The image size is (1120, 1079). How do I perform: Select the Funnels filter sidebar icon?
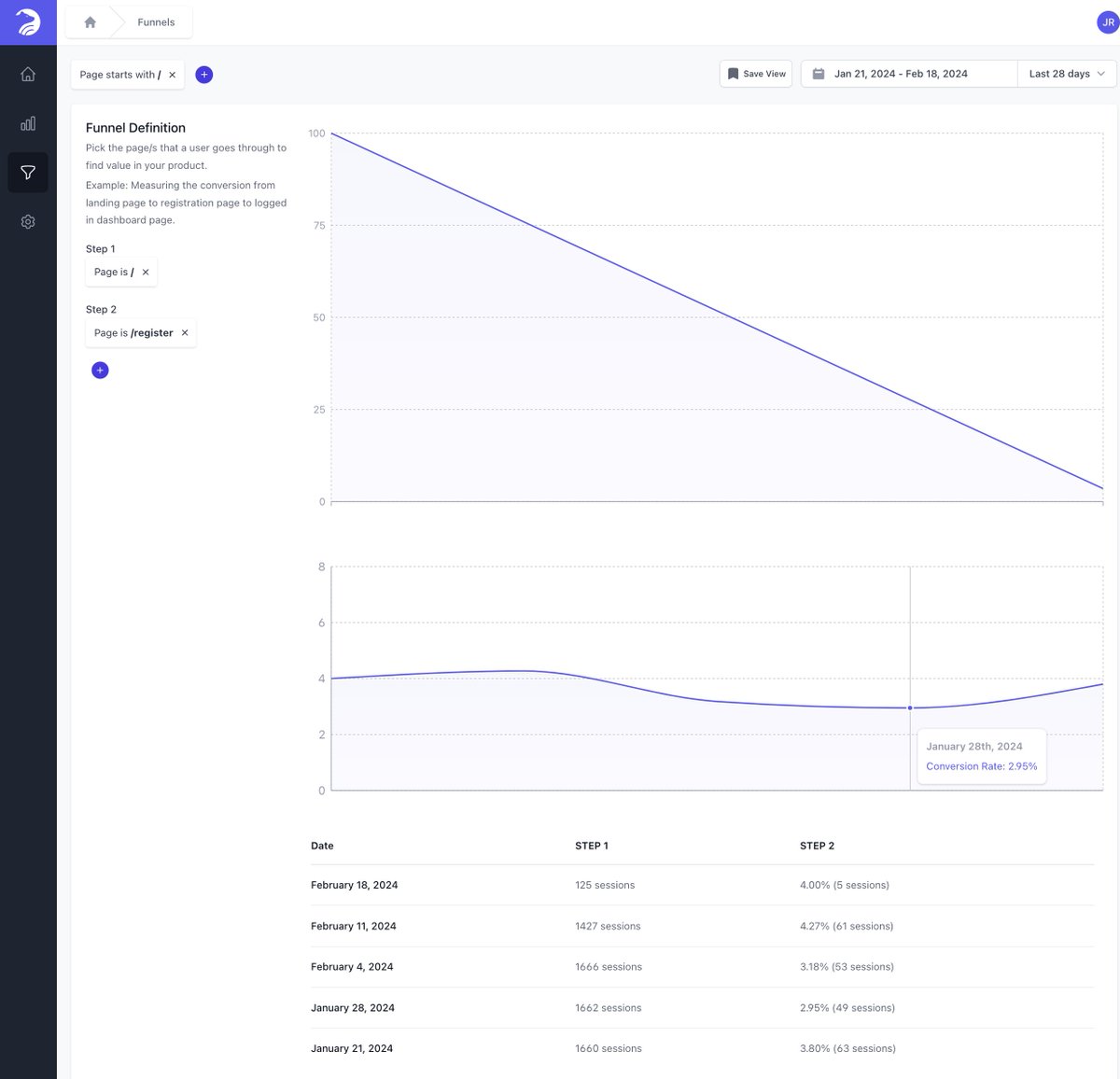pyautogui.click(x=28, y=173)
